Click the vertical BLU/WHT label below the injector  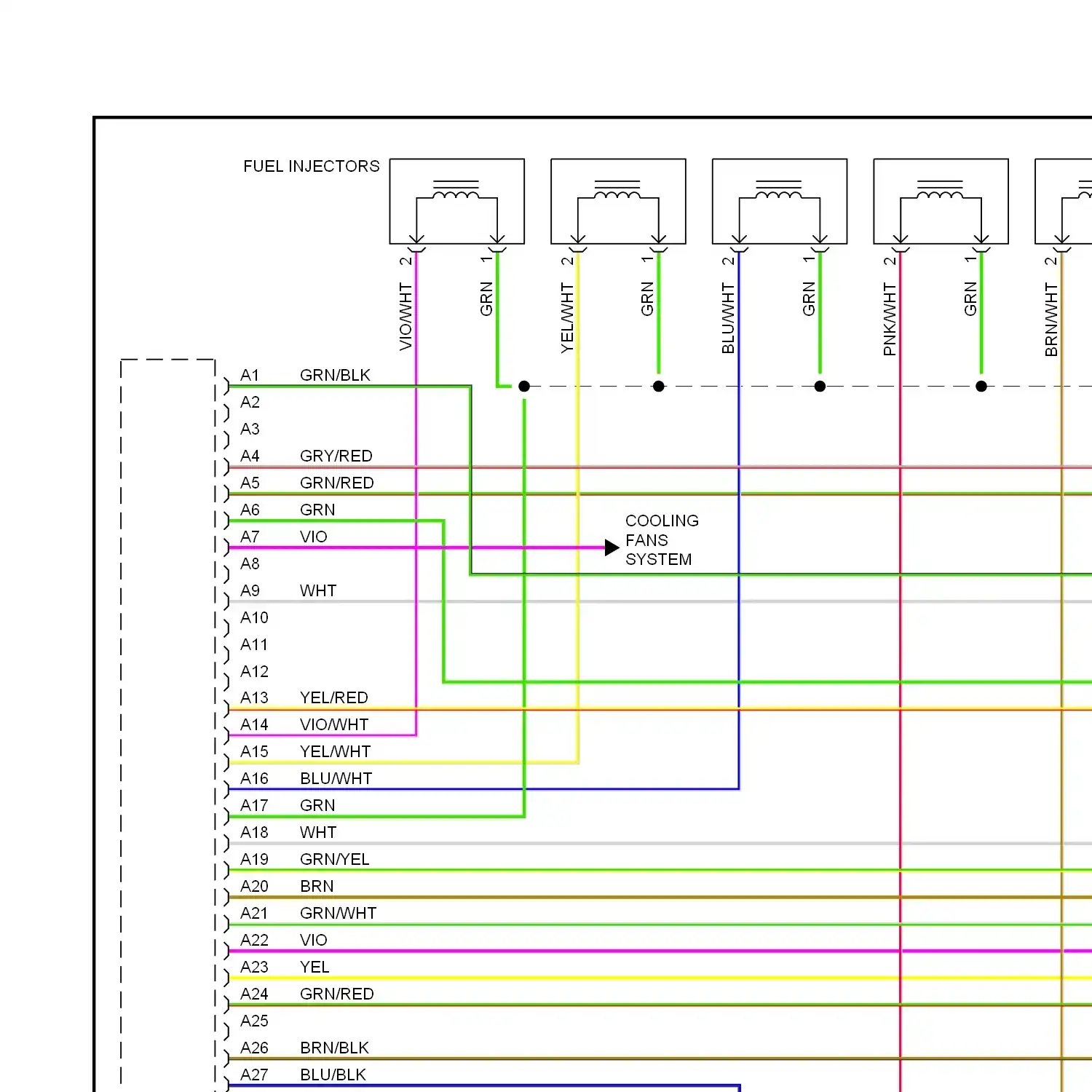(x=728, y=318)
